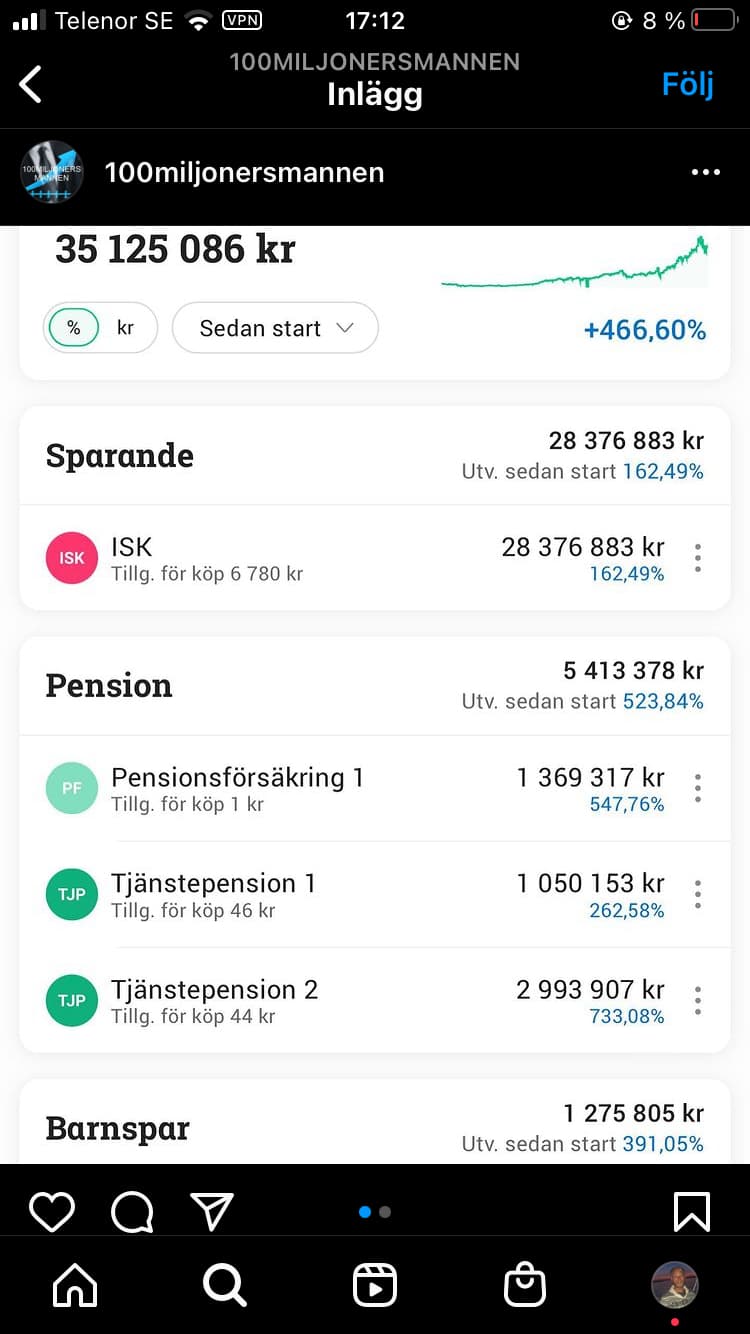Screen dimensions: 750x1334
Task: Open the Sedan start period dropdown
Action: pyautogui.click(x=275, y=328)
